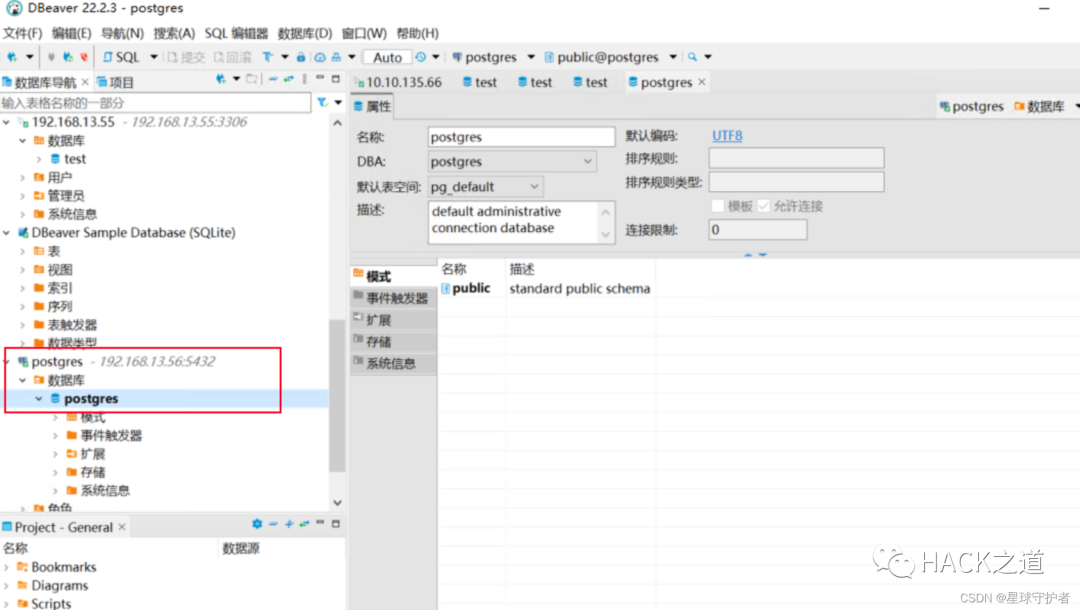The width and height of the screenshot is (1080, 610).
Task: Collapse the 192.168.13.55 connection node
Action: pos(7,122)
